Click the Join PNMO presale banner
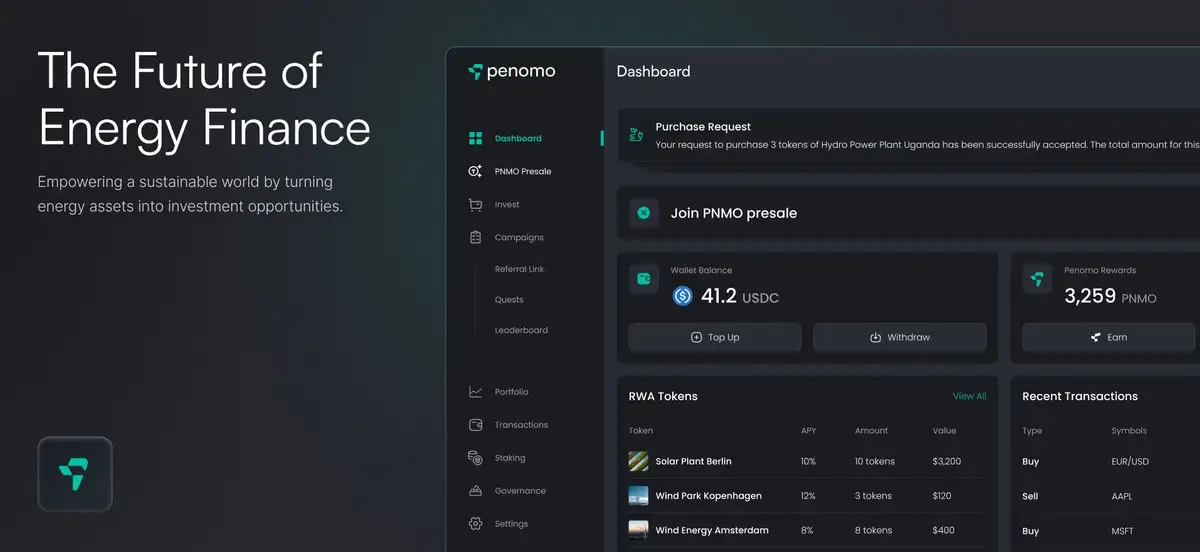This screenshot has width=1200, height=552. point(733,213)
